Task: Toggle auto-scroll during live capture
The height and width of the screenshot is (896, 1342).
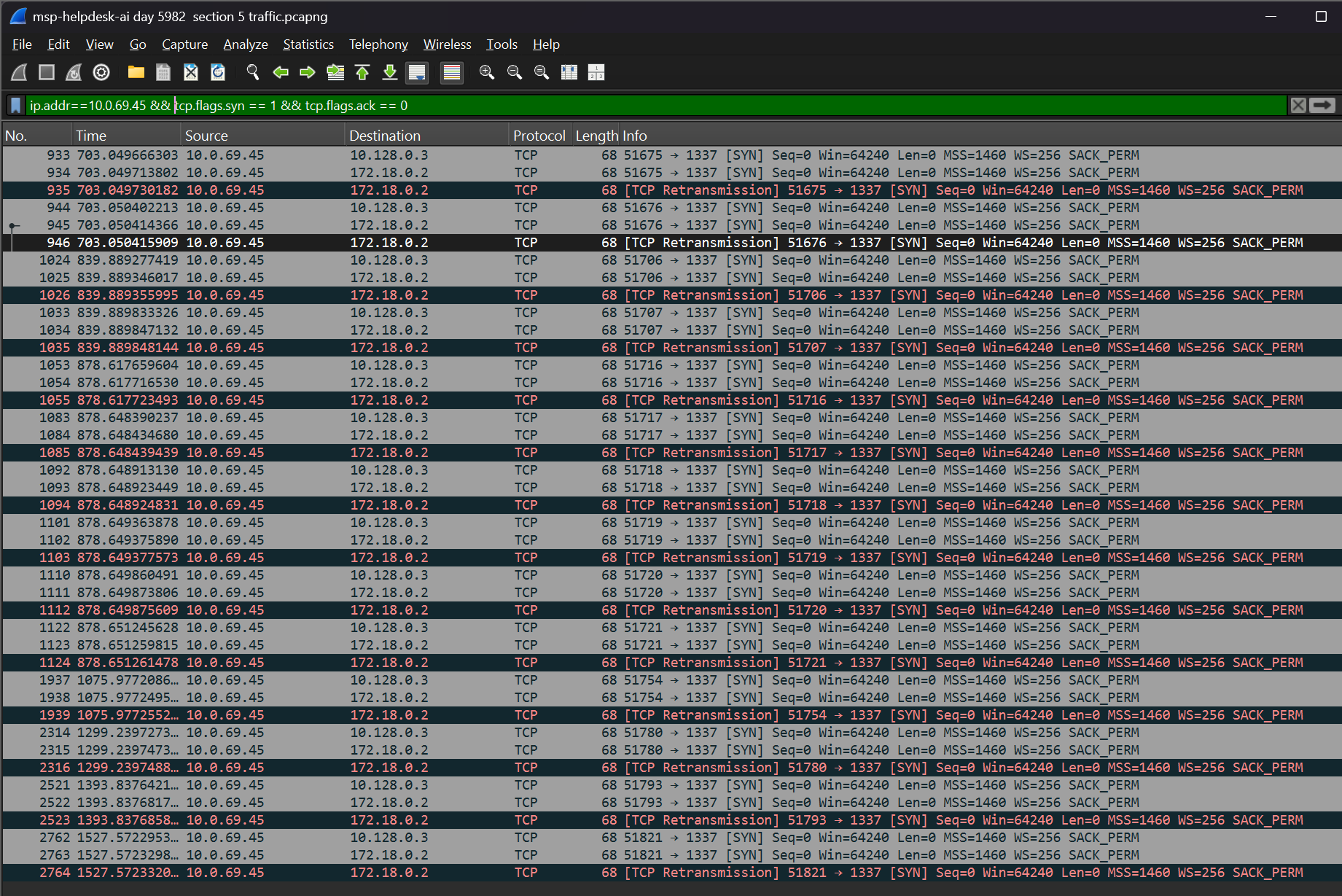Action: 417,72
